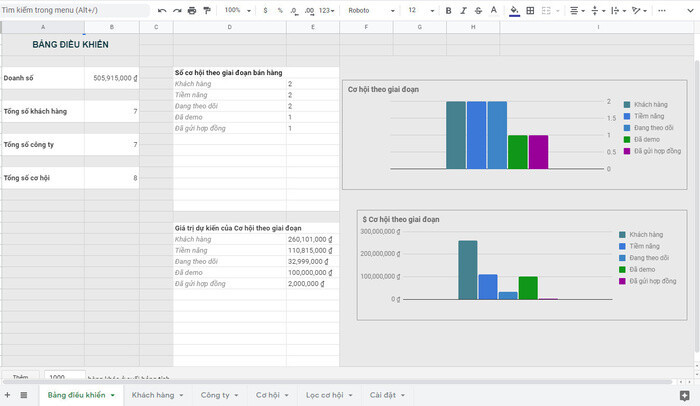Viewport: 700px width, 406px height.
Task: Collapse the toolbar with the chevron arrow
Action: click(x=690, y=10)
